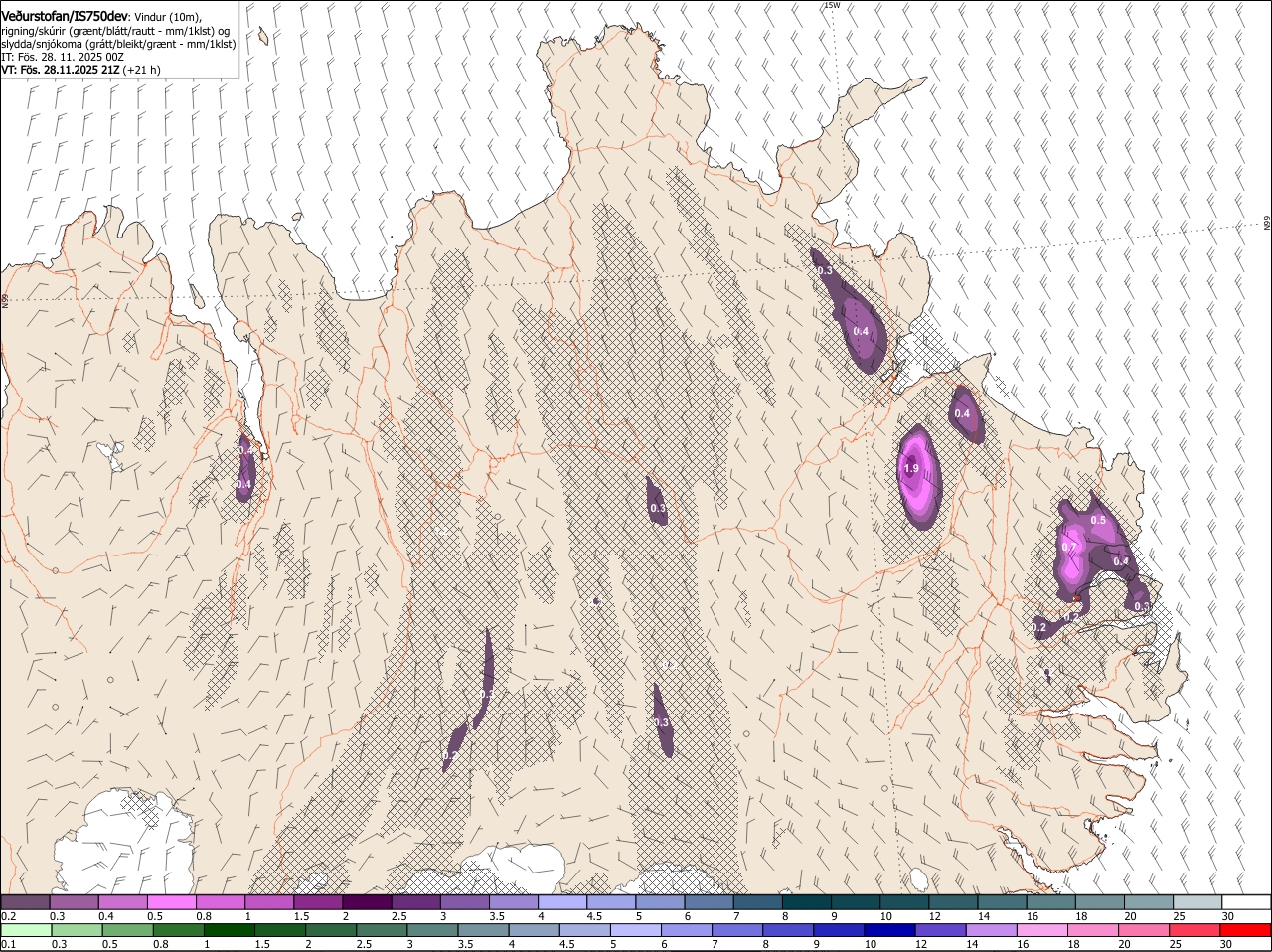Click the 1.9 precipitation value on the map
Viewport: 1272px width, 952px height.
(x=911, y=469)
